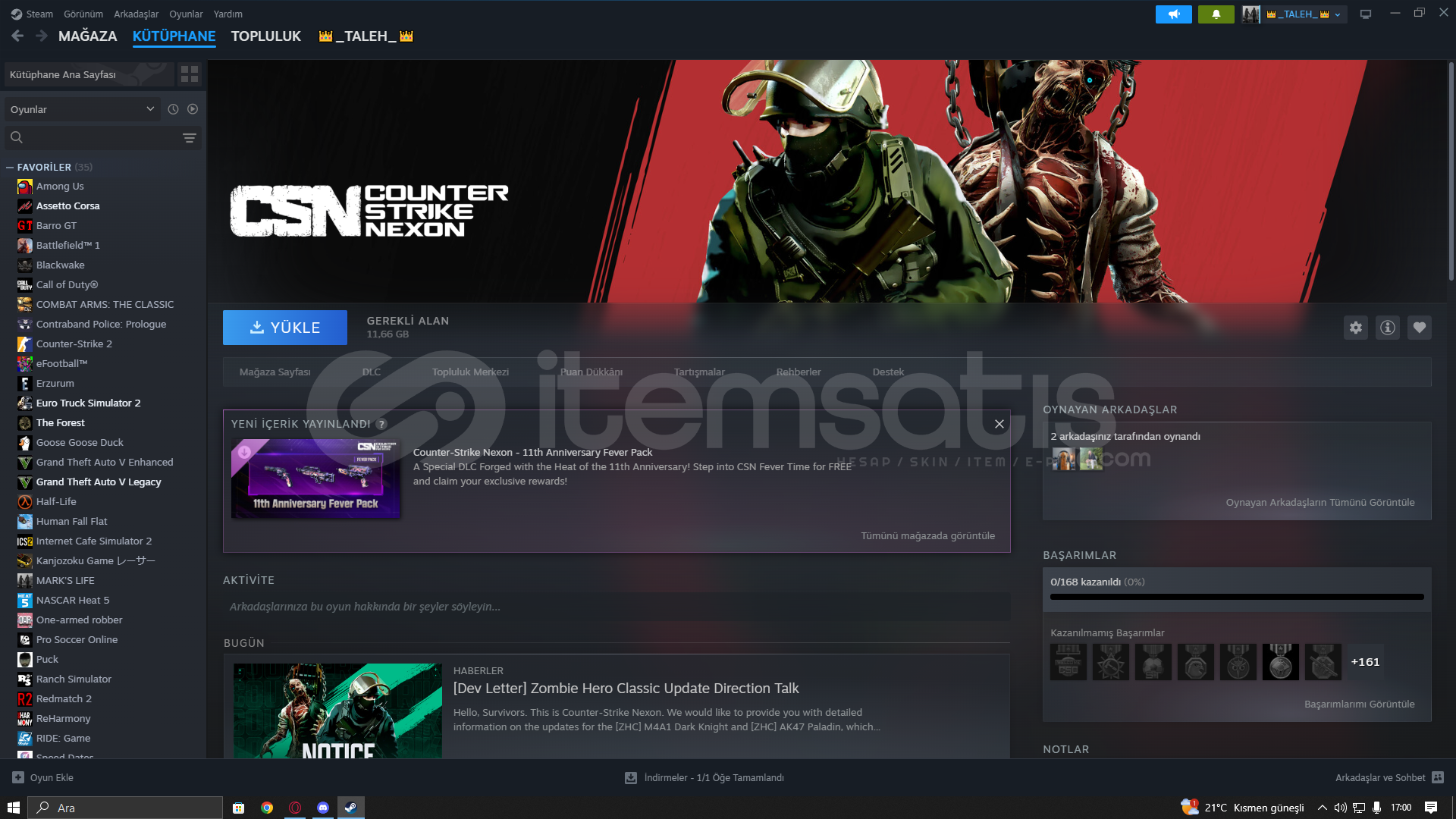Image resolution: width=1456 pixels, height=819 pixels.
Task: Toggle ready-to-play filter icon
Action: pyautogui.click(x=193, y=109)
